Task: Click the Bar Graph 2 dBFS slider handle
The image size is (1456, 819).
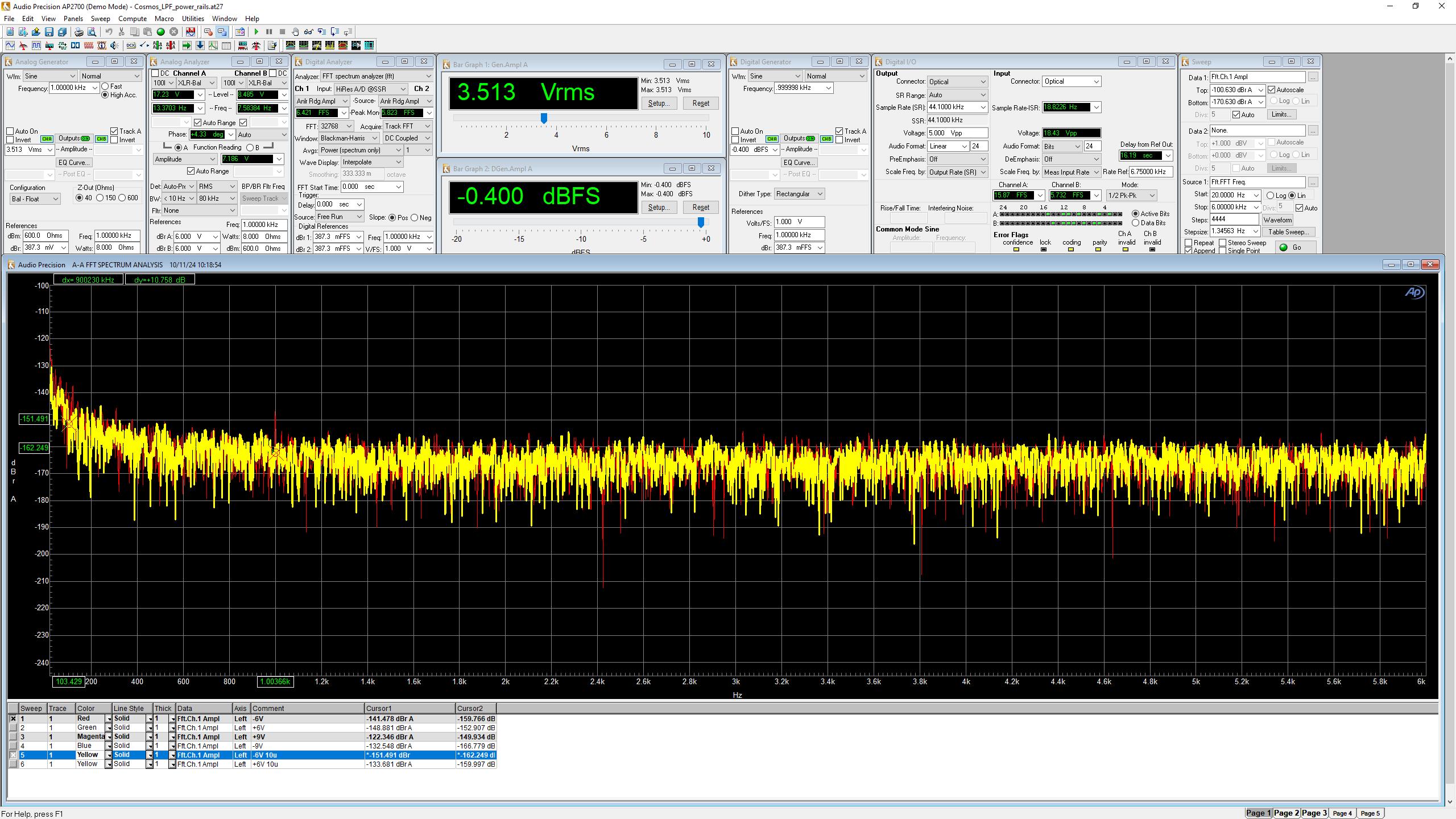Action: click(x=701, y=222)
